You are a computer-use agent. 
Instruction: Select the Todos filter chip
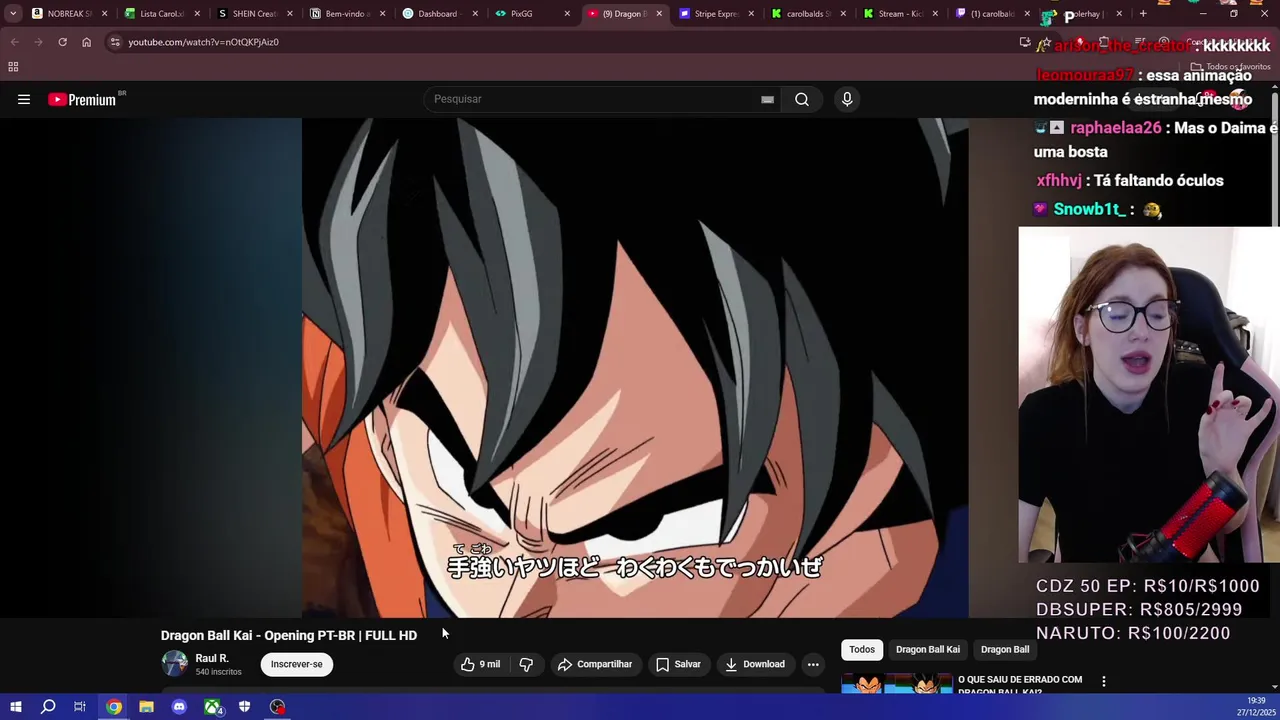pos(862,650)
